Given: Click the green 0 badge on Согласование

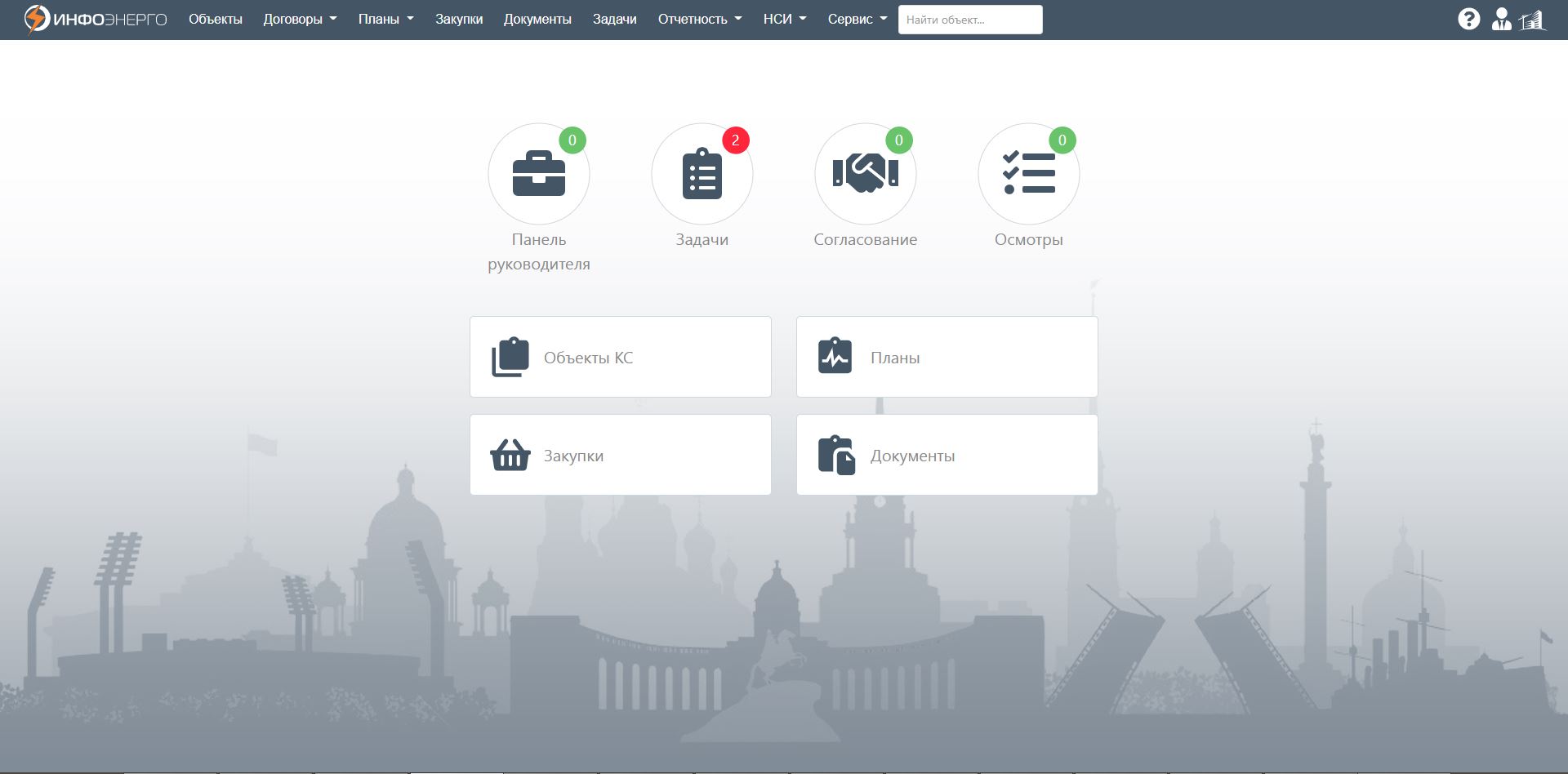Looking at the screenshot, I should click(899, 140).
